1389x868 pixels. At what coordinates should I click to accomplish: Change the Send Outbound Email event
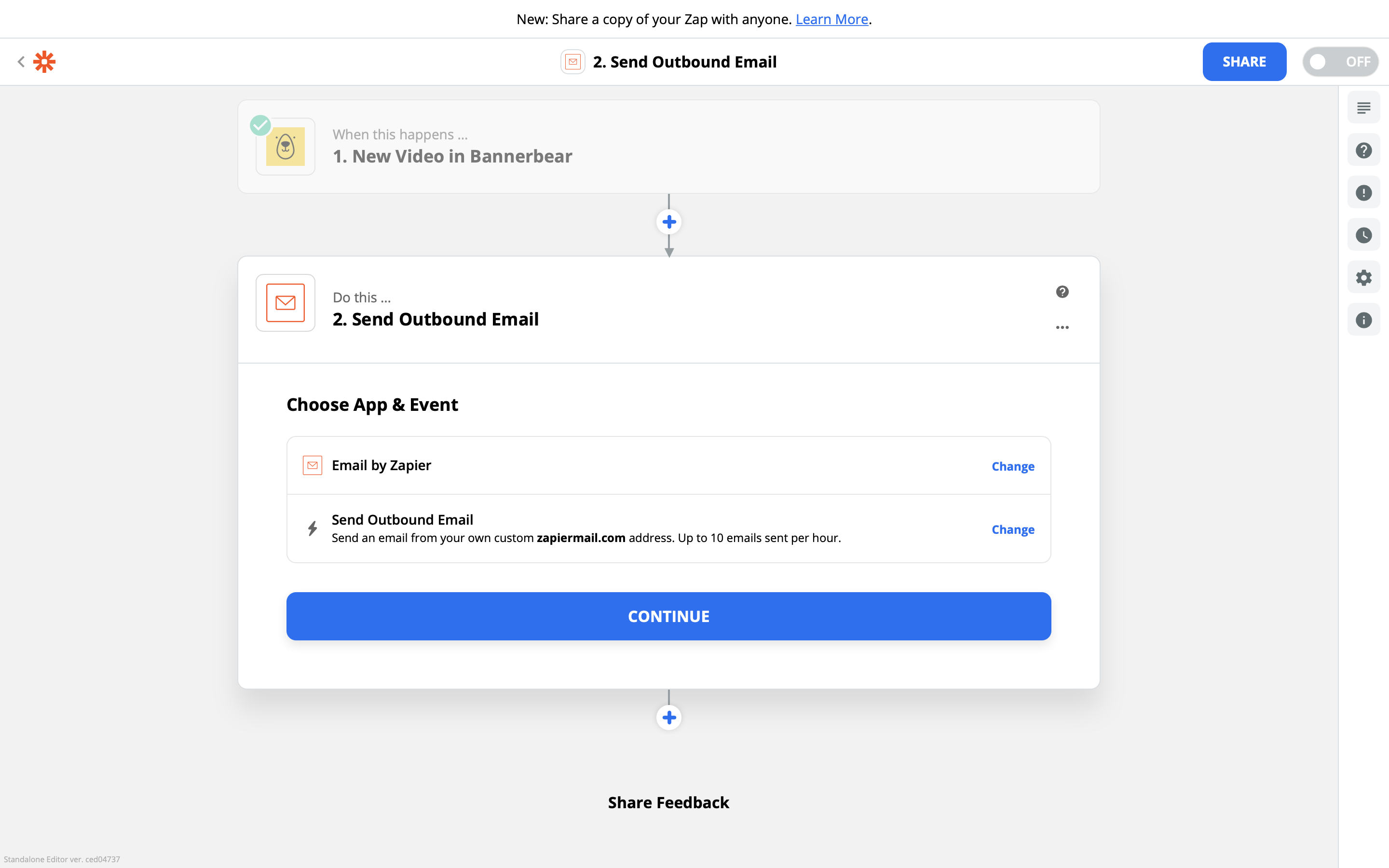[x=1012, y=529]
